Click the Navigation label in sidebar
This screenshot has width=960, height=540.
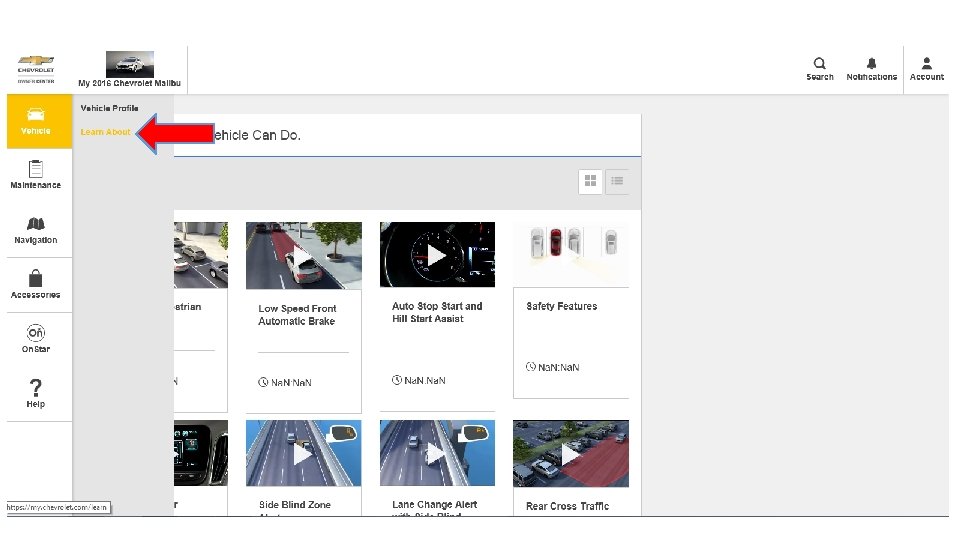(36, 240)
